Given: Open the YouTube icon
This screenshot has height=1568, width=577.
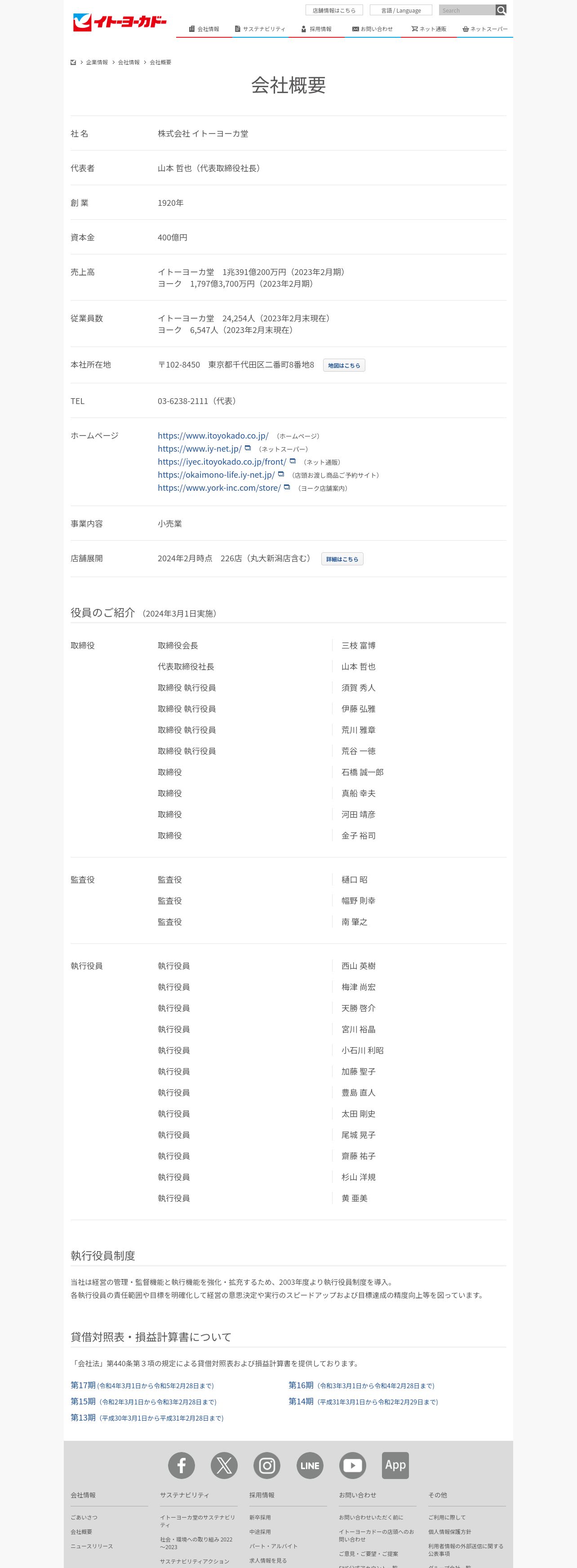Looking at the screenshot, I should [x=352, y=1465].
